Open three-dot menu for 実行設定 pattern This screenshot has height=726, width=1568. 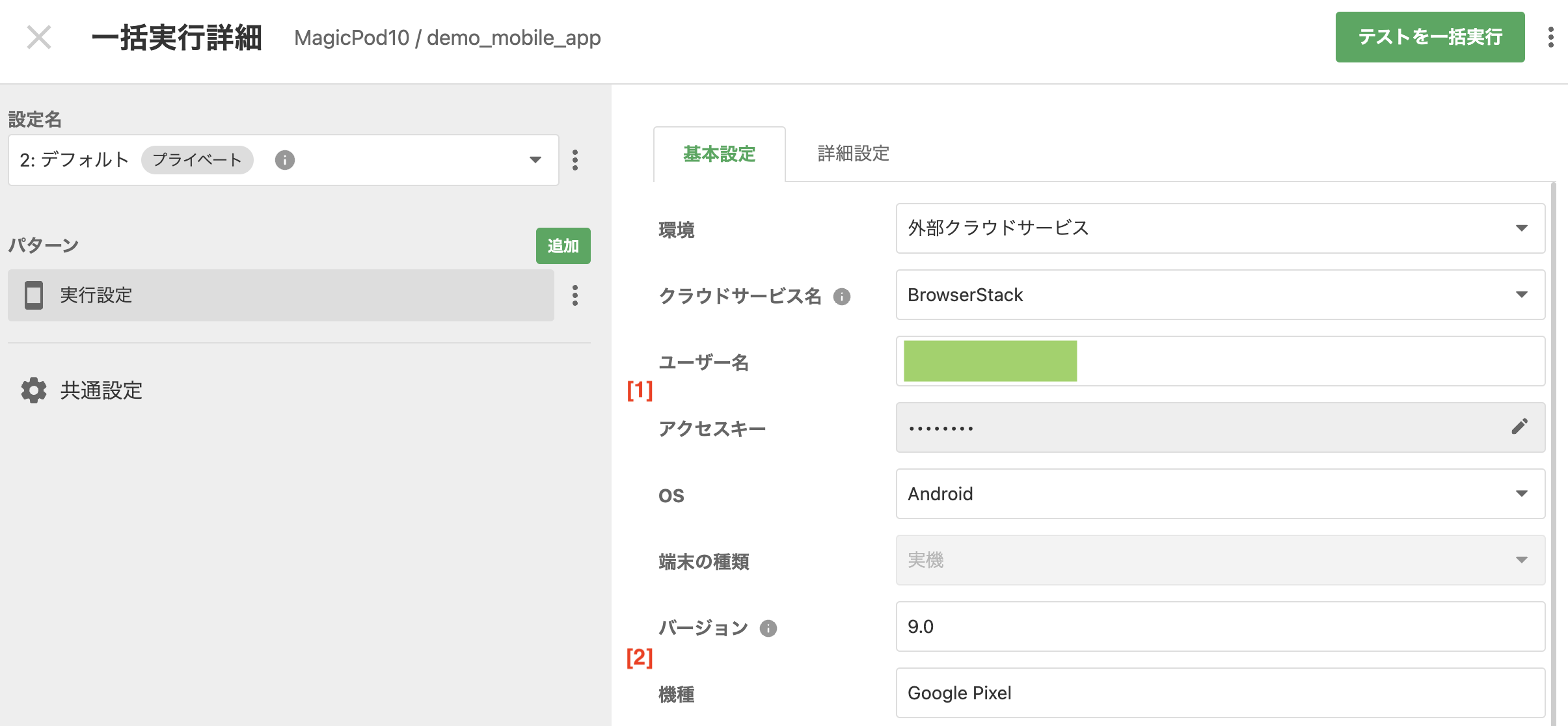[x=575, y=295]
